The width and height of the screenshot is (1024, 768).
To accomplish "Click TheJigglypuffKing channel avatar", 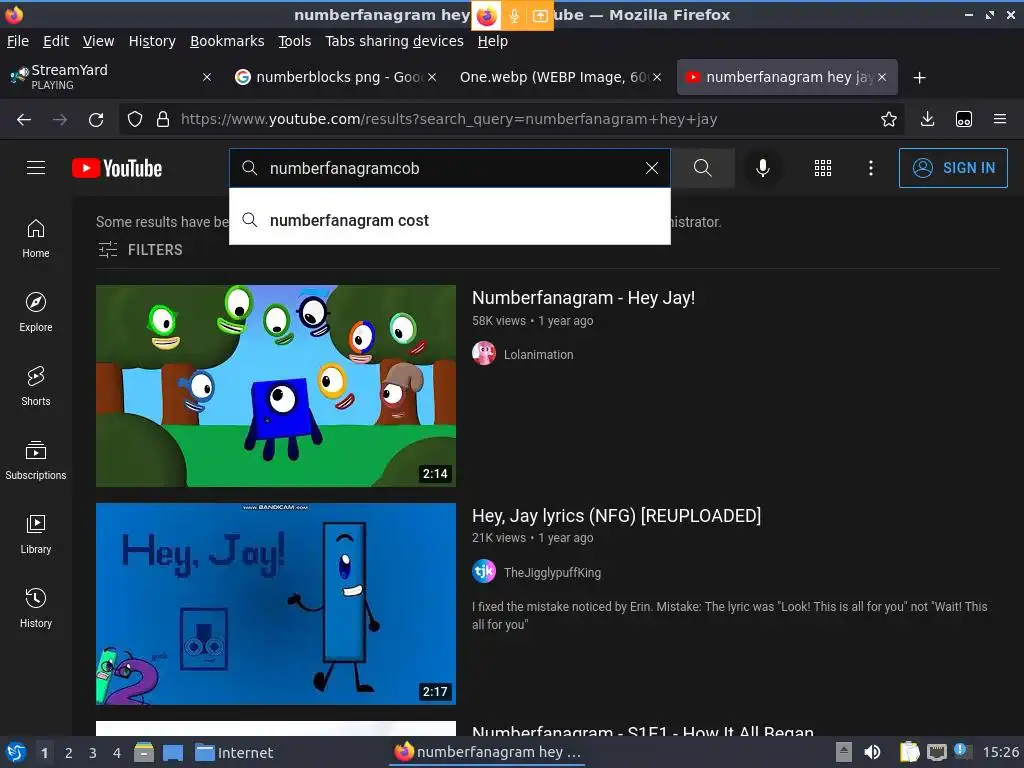I will point(484,572).
